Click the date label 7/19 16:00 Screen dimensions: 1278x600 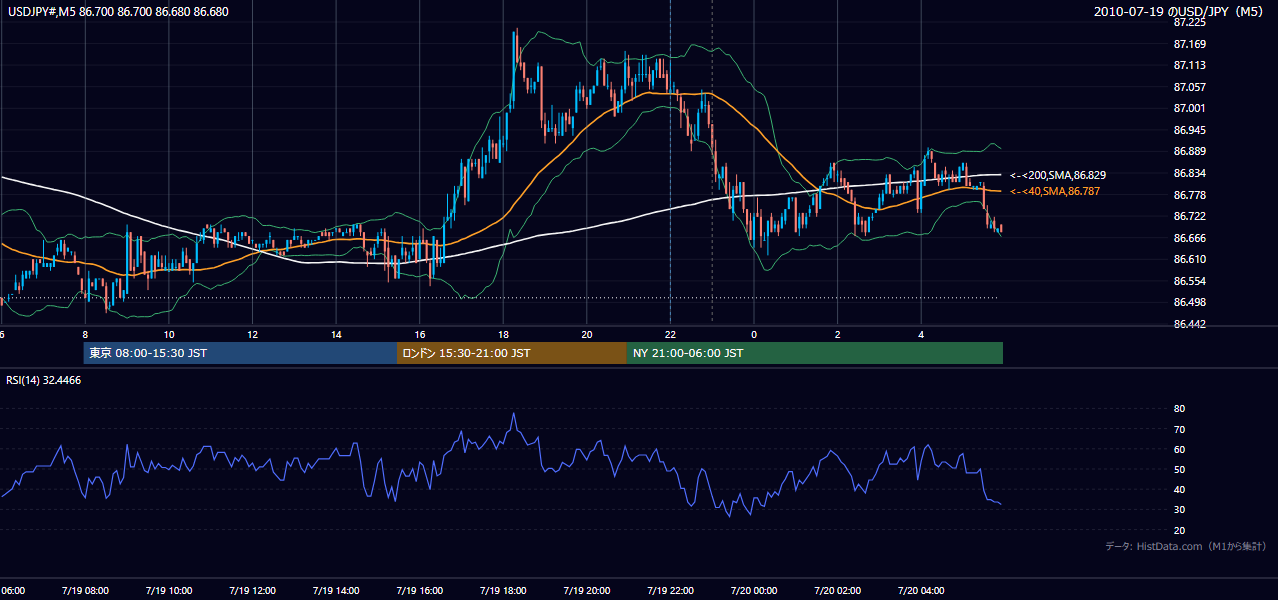[419, 591]
